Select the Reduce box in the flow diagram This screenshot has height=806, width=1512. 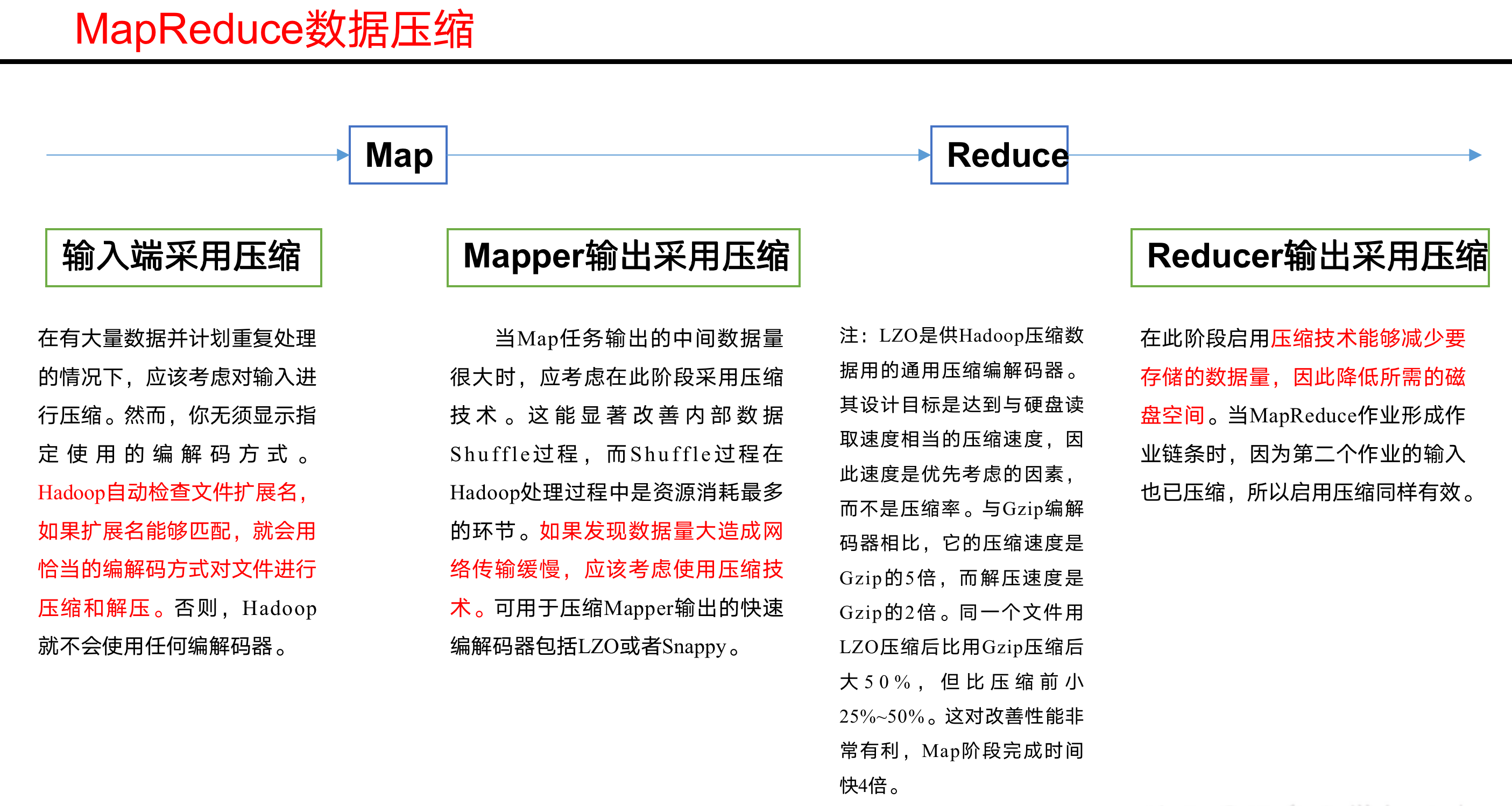999,155
